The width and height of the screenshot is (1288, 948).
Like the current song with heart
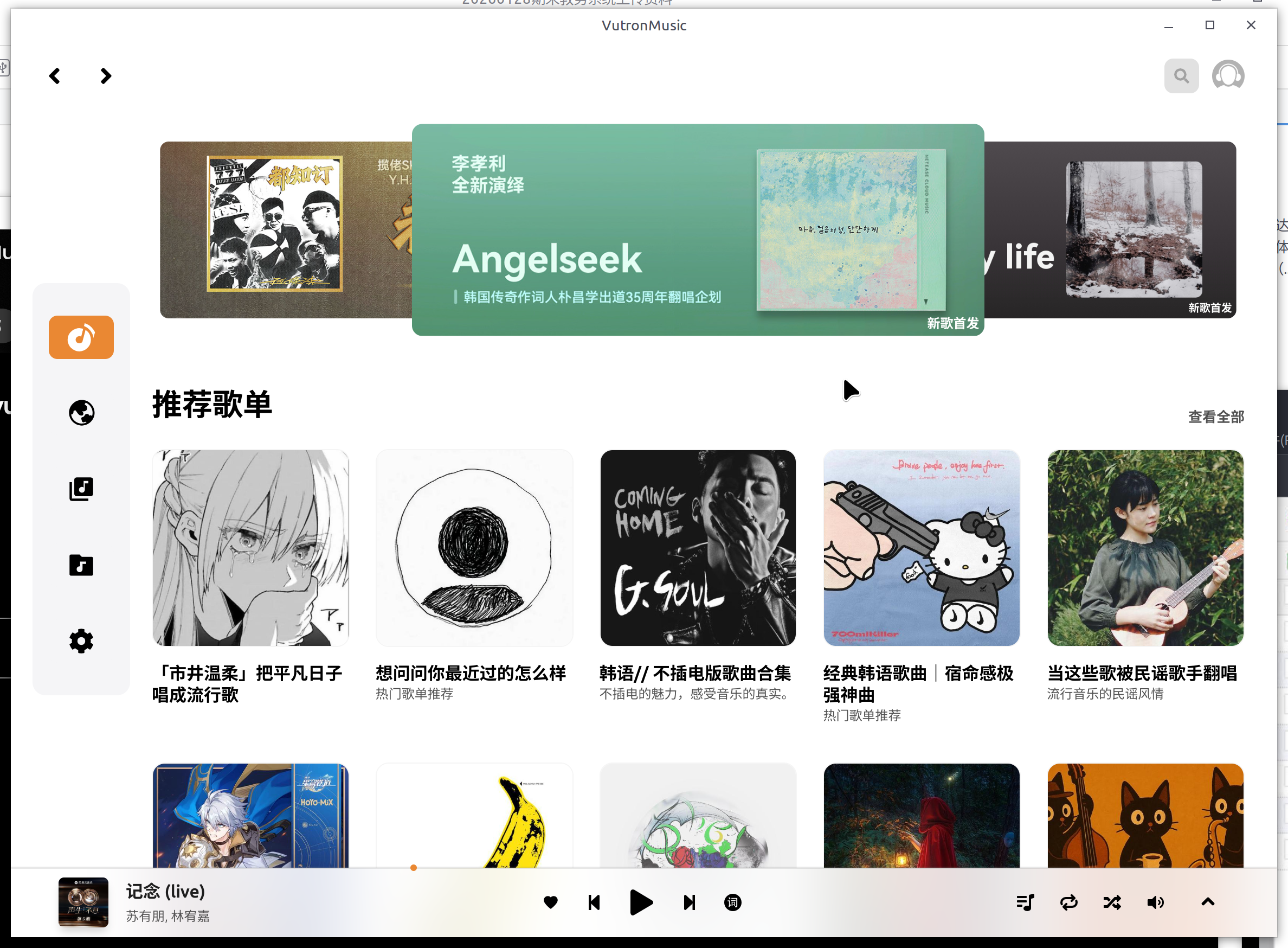pos(551,902)
